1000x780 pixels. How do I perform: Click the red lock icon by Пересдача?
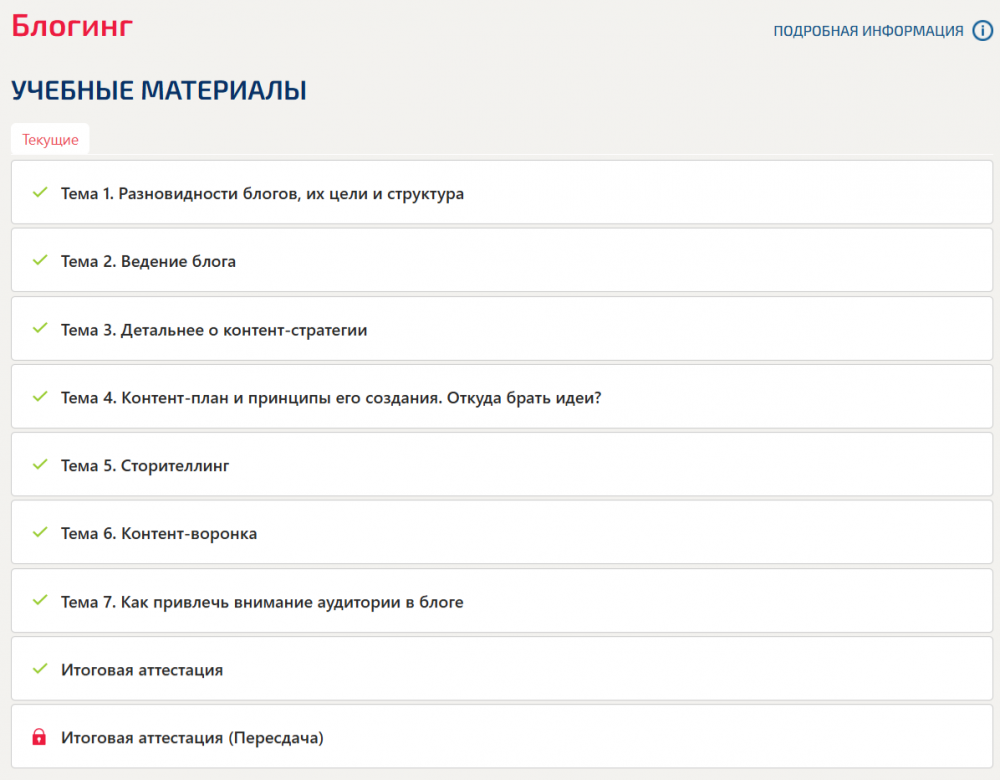(39, 737)
